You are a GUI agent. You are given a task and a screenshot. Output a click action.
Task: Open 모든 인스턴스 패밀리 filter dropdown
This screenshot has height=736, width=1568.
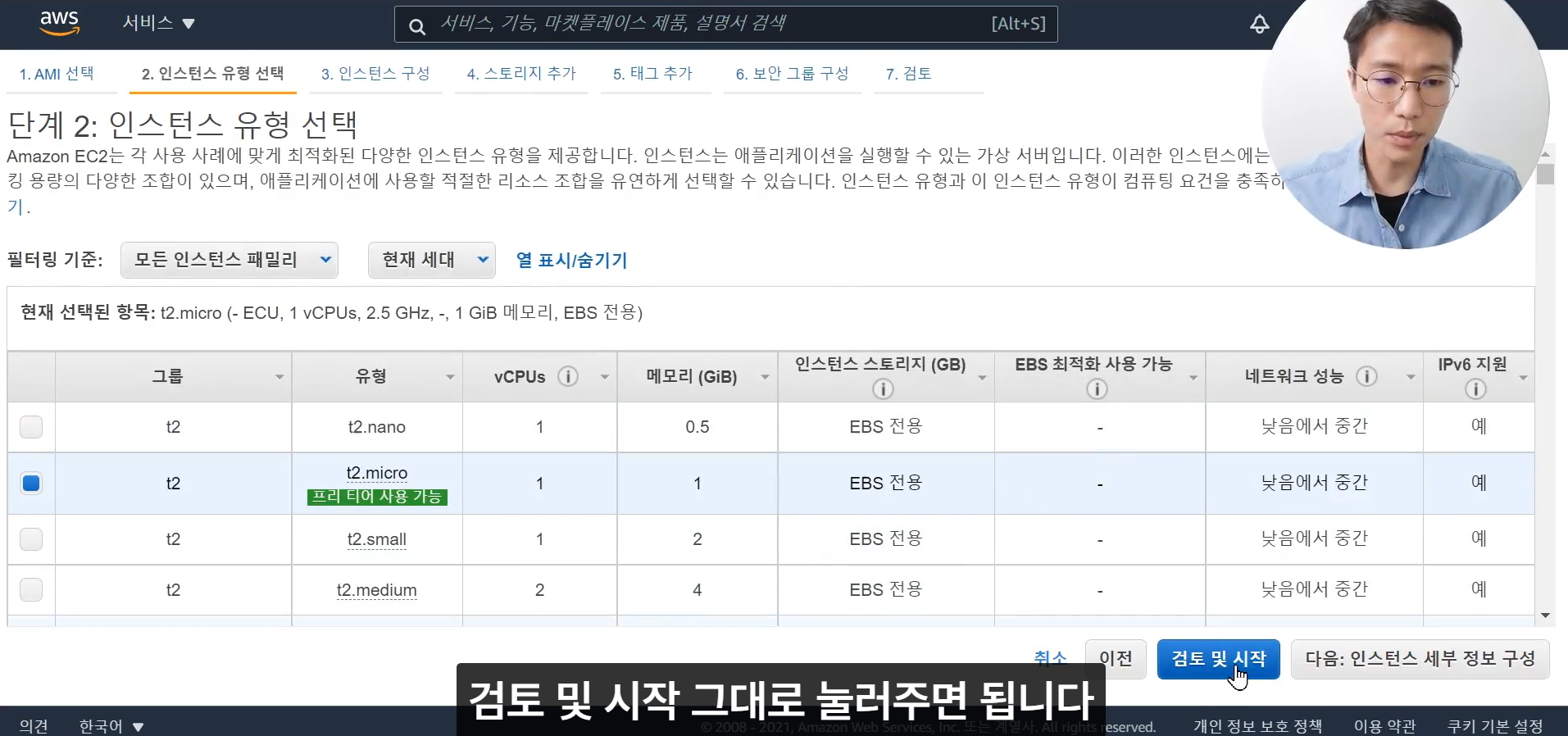tap(230, 260)
